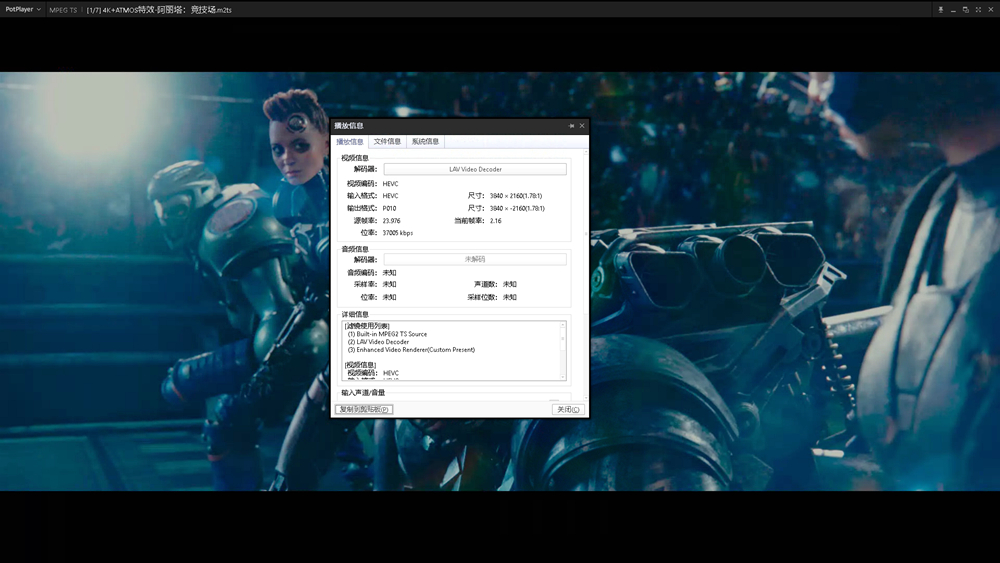Click the playing file title in title bar
The height and width of the screenshot is (563, 1000).
(159, 10)
